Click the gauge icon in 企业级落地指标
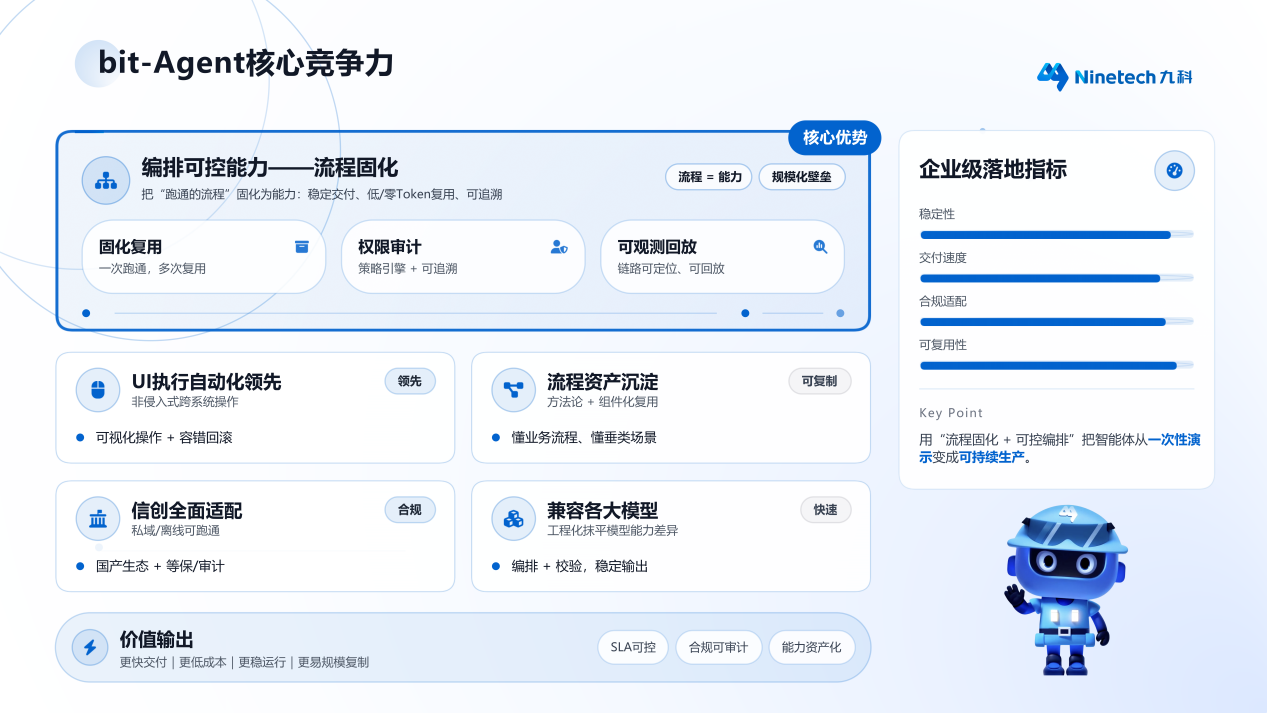Image resolution: width=1267 pixels, height=713 pixels. (1174, 170)
